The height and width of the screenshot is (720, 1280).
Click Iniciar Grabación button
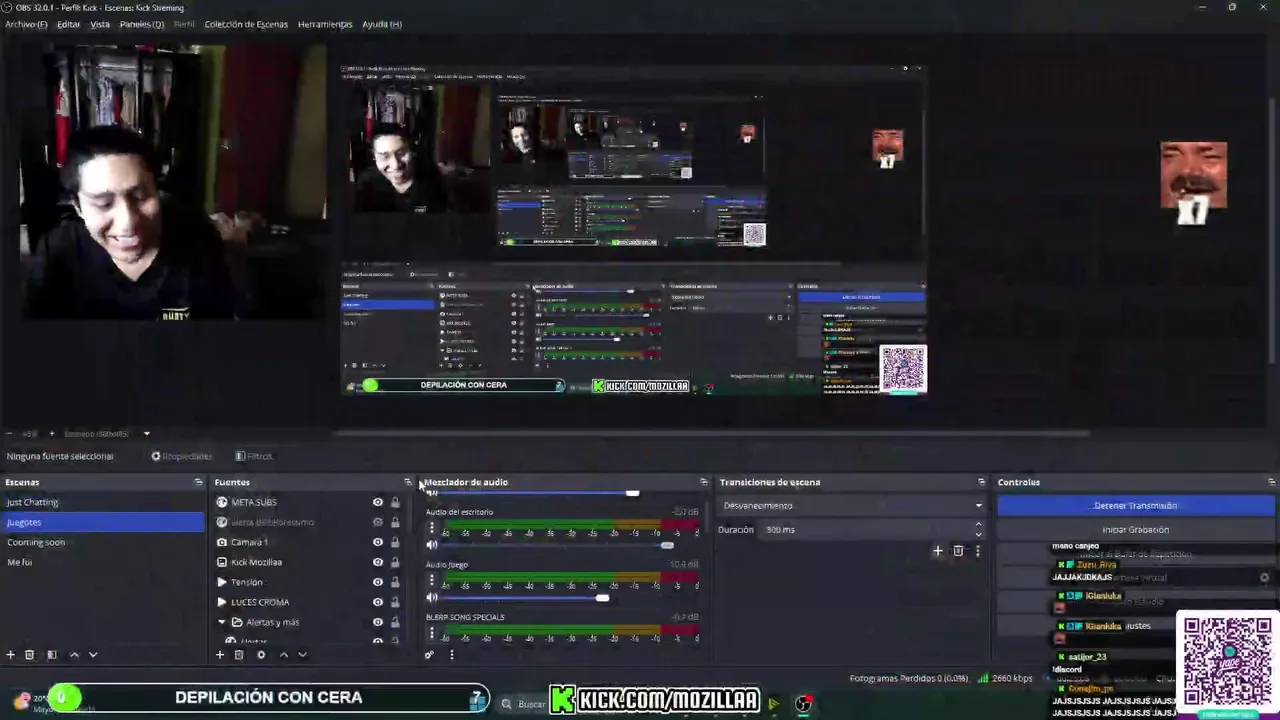1136,530
